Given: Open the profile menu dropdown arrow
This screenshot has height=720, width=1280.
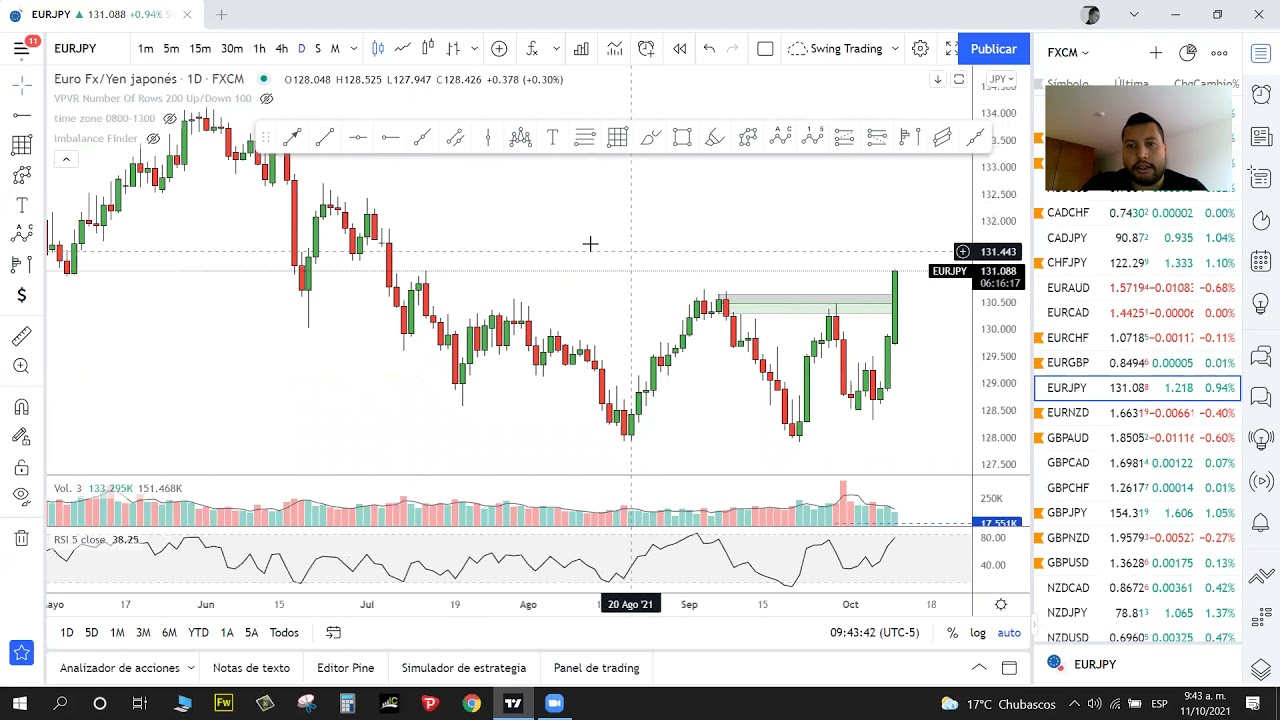Looking at the screenshot, I should [1134, 14].
